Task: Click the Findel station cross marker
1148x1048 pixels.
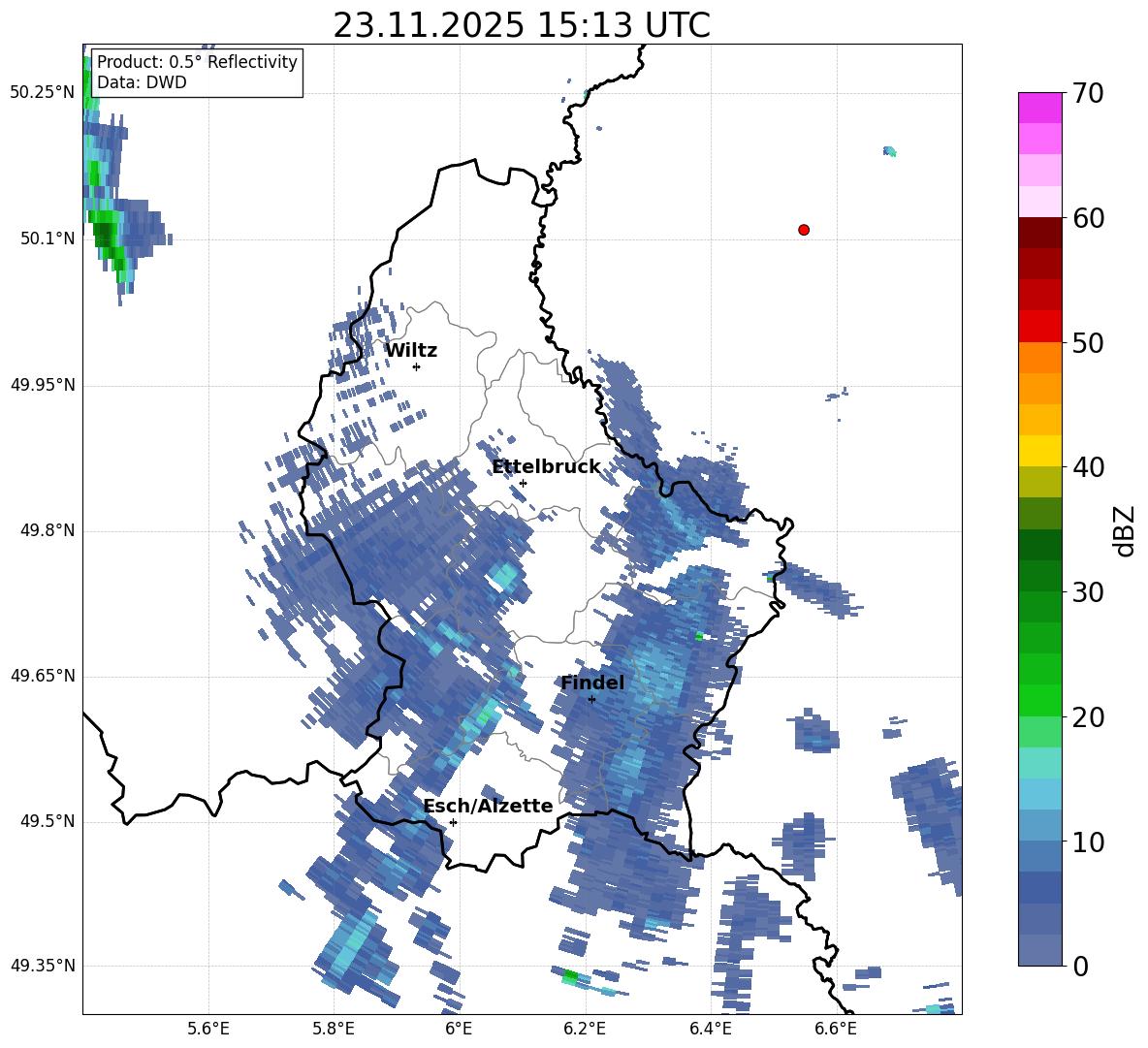Action: [x=591, y=699]
